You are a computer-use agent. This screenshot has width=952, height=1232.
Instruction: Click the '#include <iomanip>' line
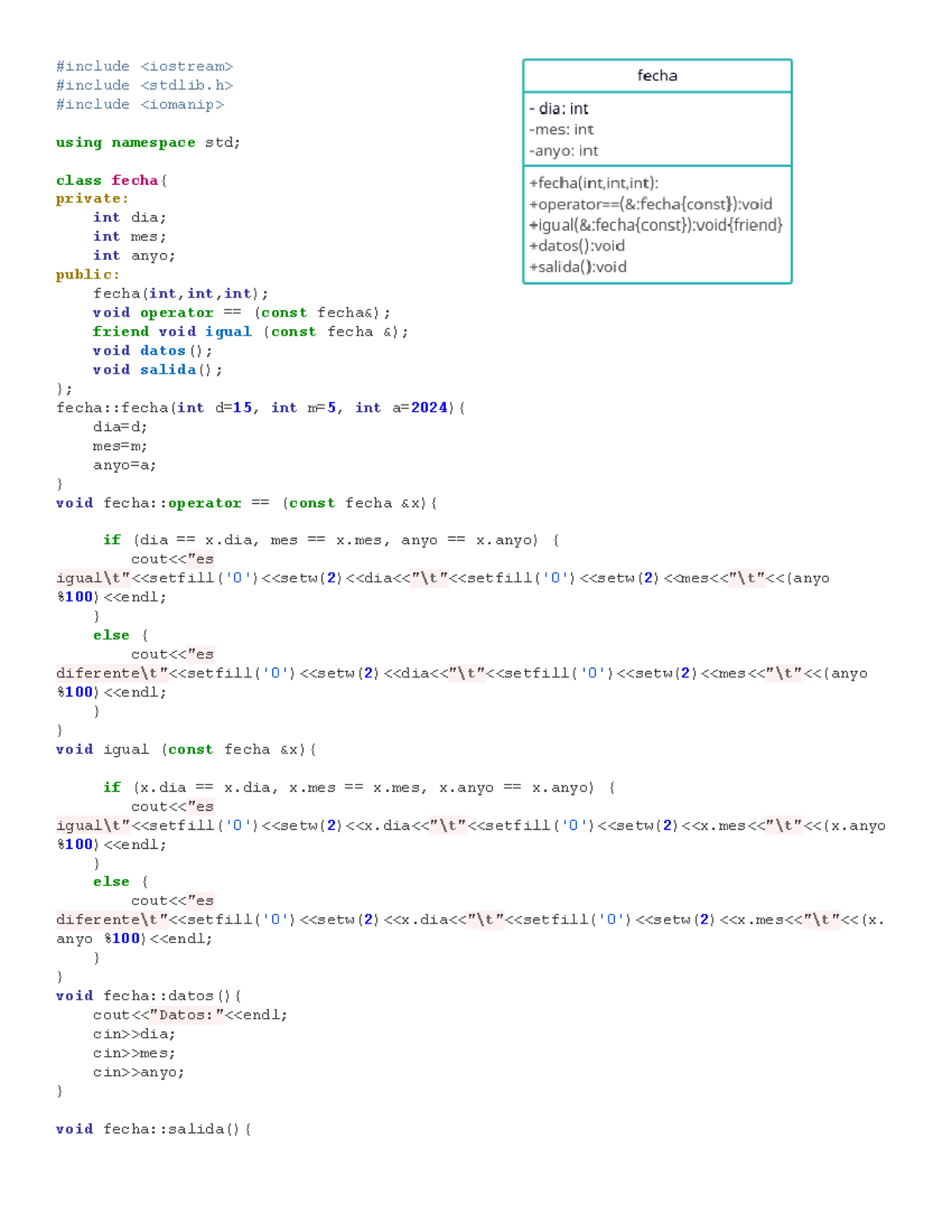click(x=140, y=105)
